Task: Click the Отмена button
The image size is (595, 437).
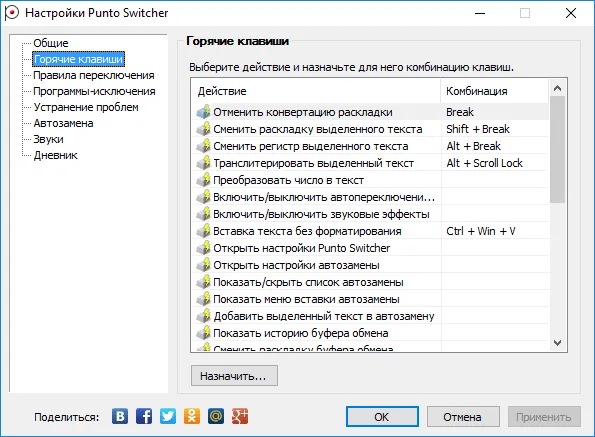Action: (463, 417)
